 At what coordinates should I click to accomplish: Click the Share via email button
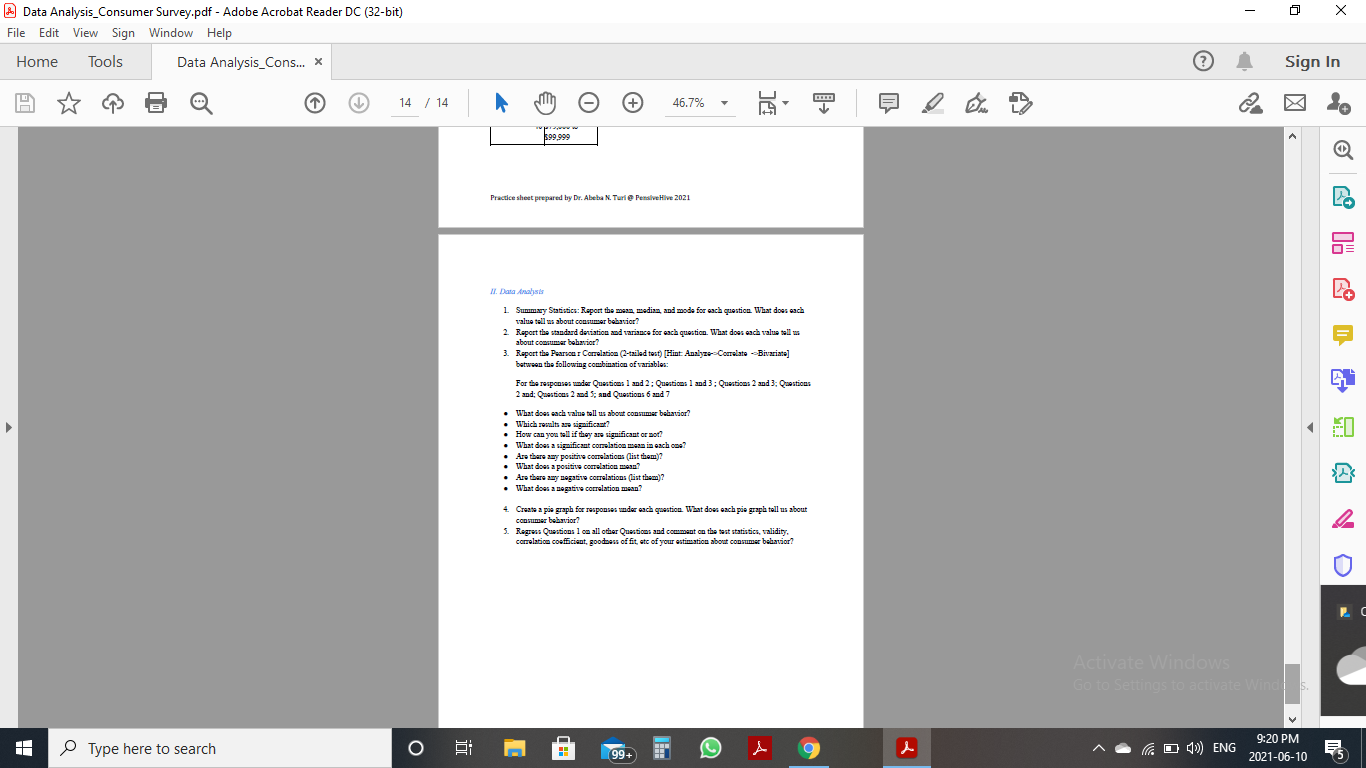pos(1295,102)
